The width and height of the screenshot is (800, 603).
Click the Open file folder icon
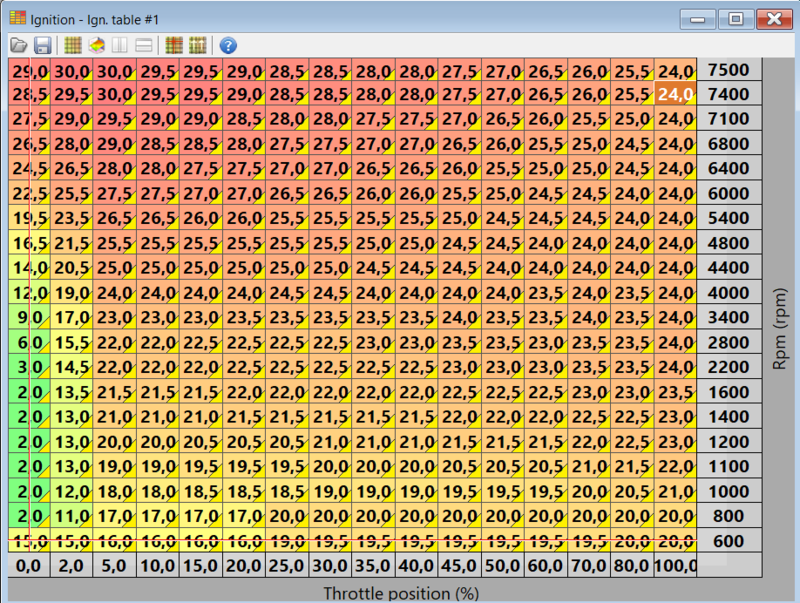point(18,45)
